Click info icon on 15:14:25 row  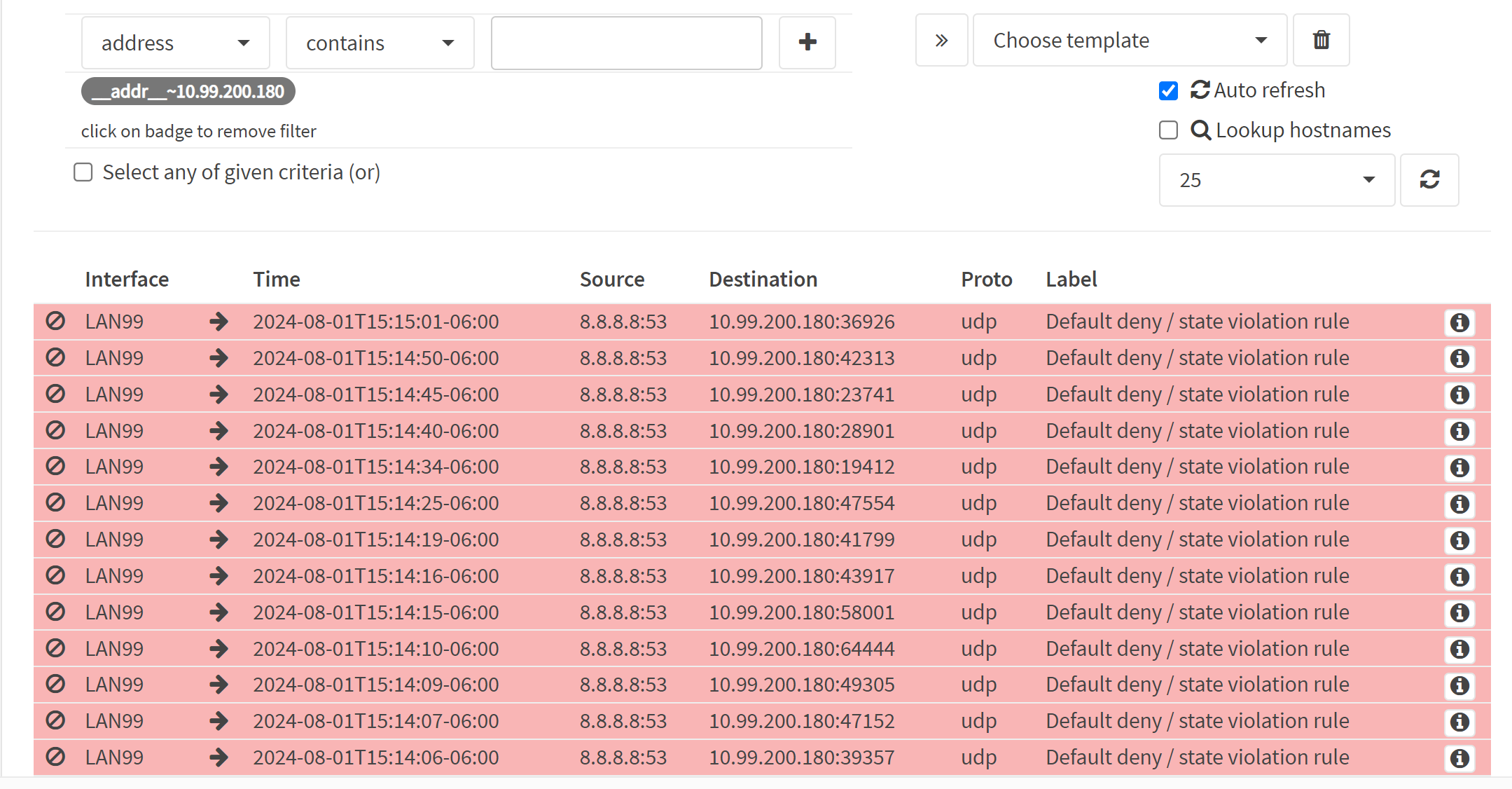click(x=1459, y=504)
